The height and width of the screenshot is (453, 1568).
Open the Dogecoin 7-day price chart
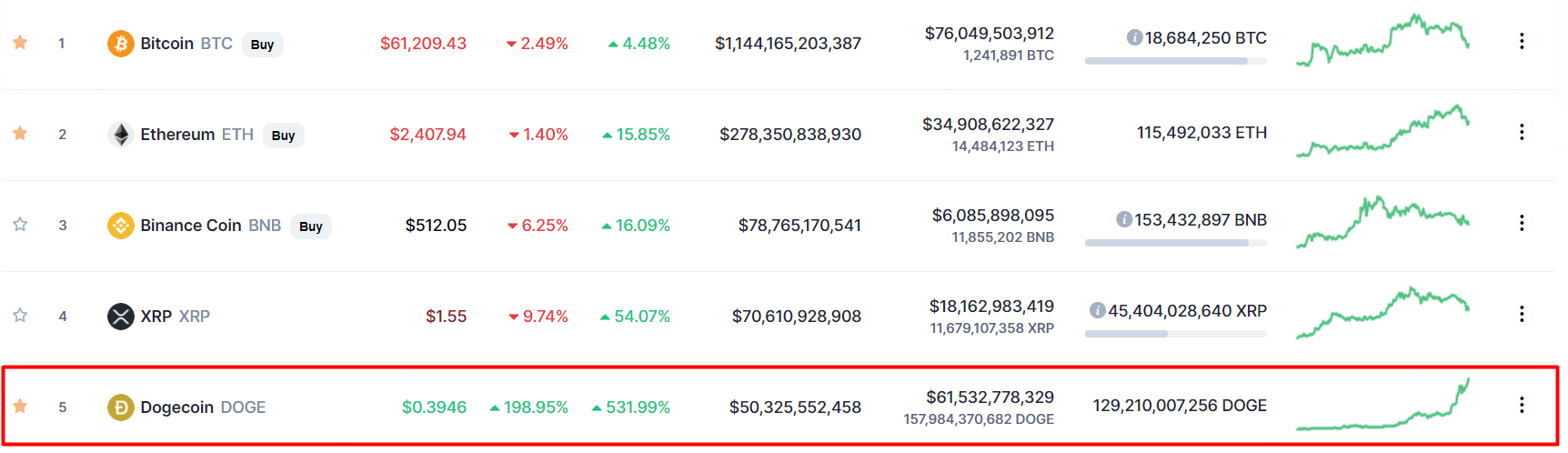(x=1382, y=404)
